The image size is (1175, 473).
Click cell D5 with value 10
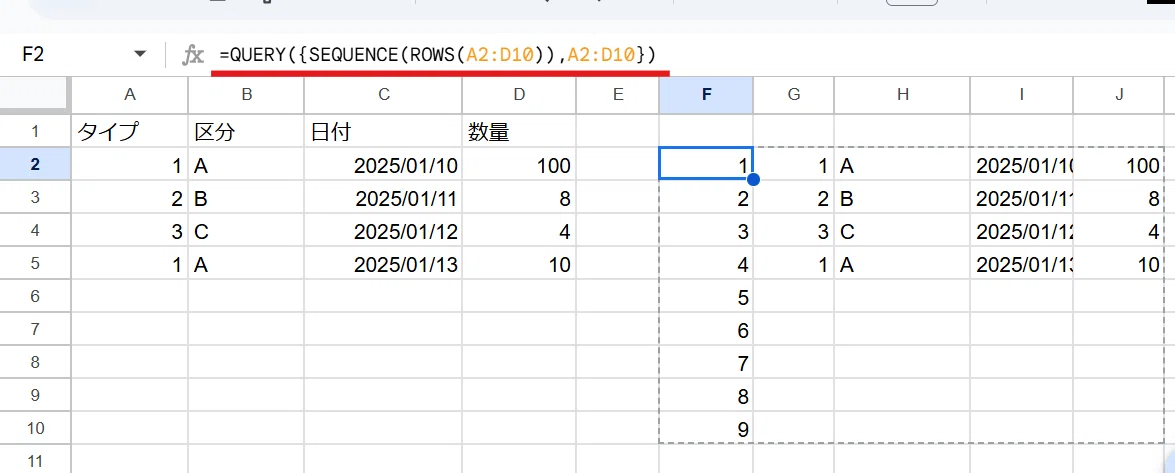click(x=519, y=263)
